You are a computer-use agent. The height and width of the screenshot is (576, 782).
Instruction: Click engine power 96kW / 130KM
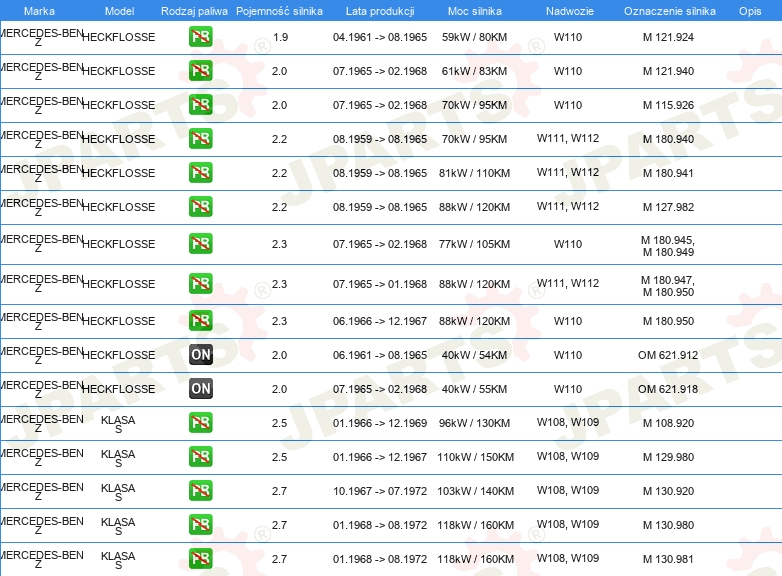click(x=474, y=423)
